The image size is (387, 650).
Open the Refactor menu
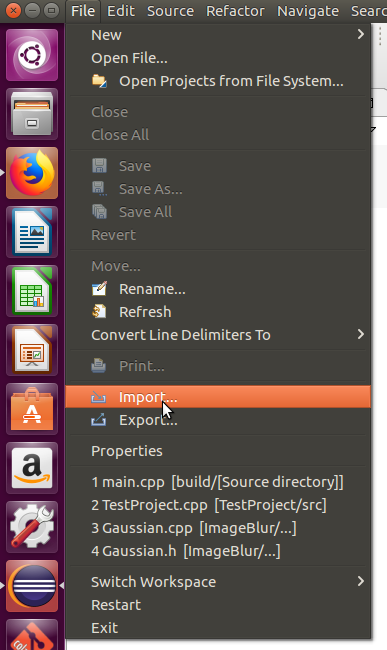tap(235, 11)
